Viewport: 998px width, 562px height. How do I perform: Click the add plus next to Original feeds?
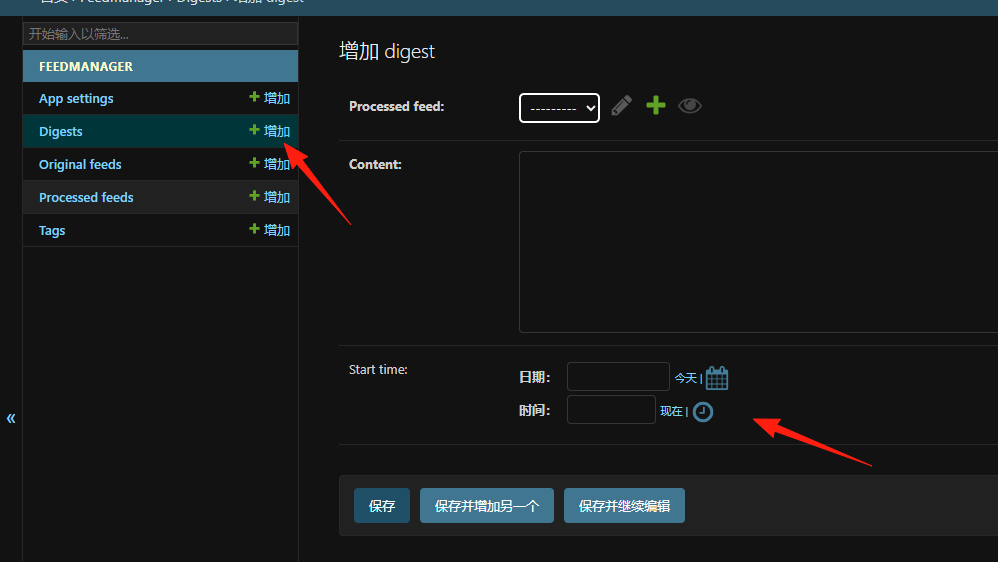click(x=269, y=164)
